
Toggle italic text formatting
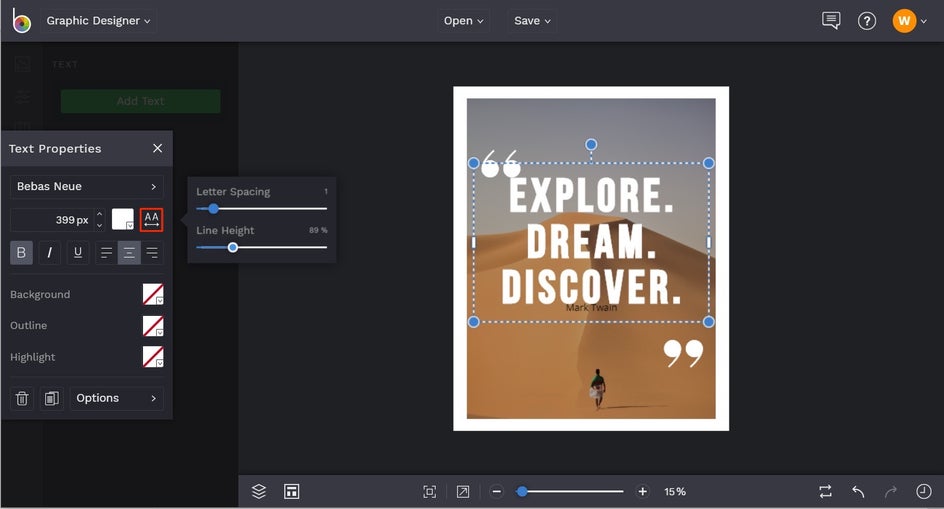tap(49, 253)
